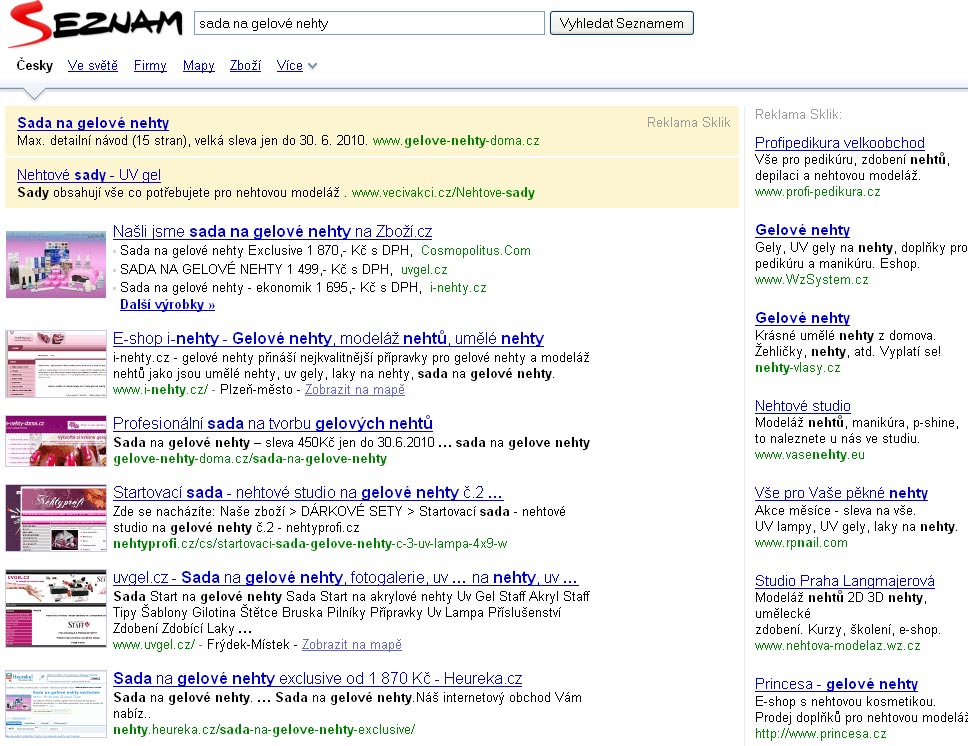Open the Nehtyprofi page thumbnail
This screenshot has height=746, width=968.
[56, 518]
